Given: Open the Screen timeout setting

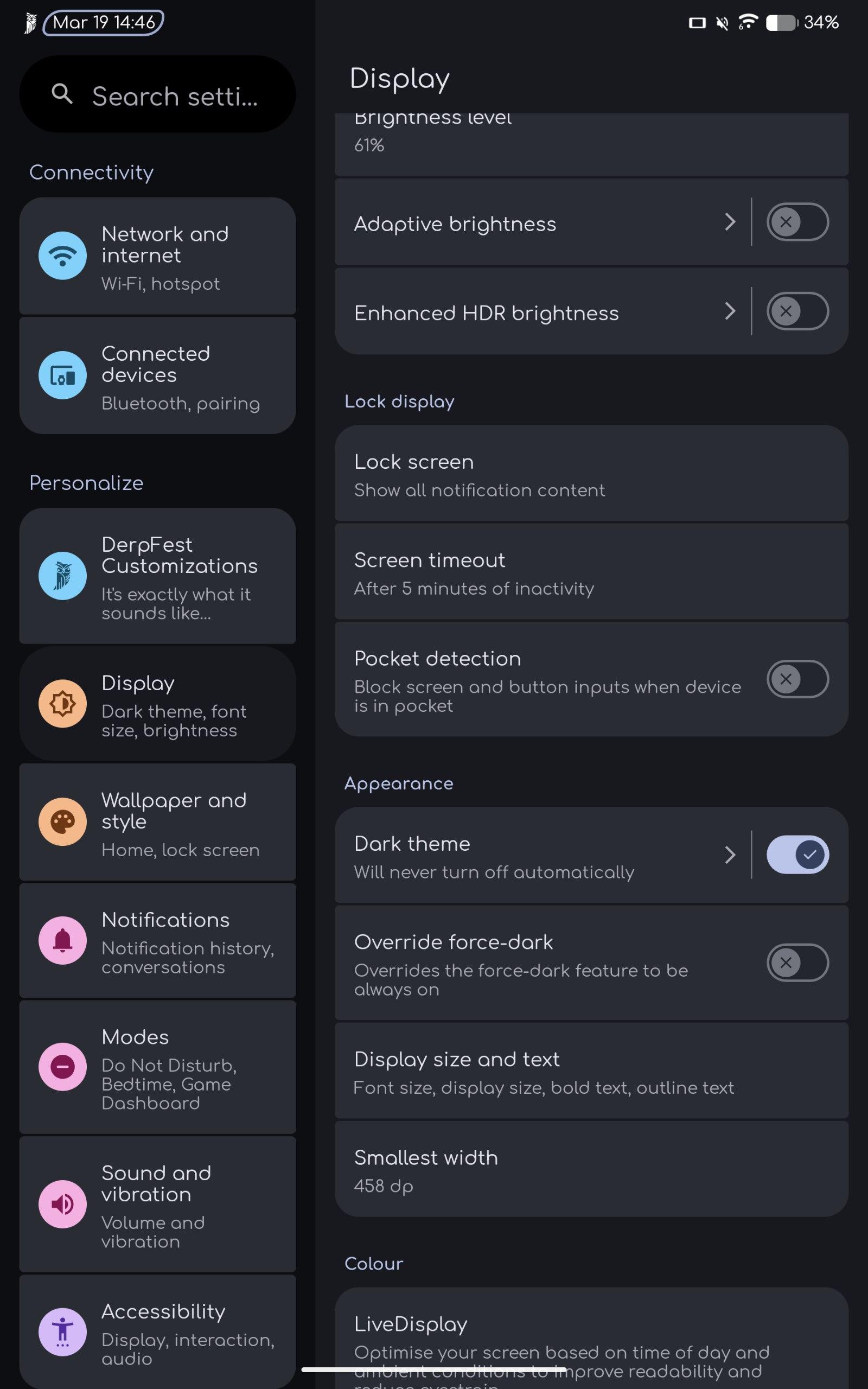Looking at the screenshot, I should pos(591,573).
